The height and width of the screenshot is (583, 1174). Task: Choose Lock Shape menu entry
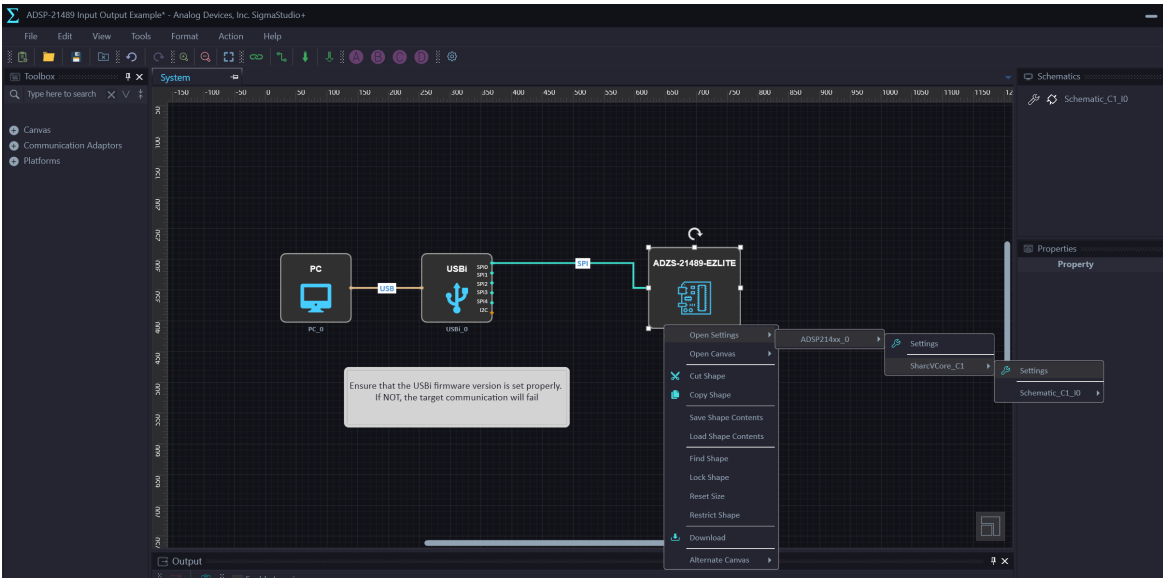722,477
